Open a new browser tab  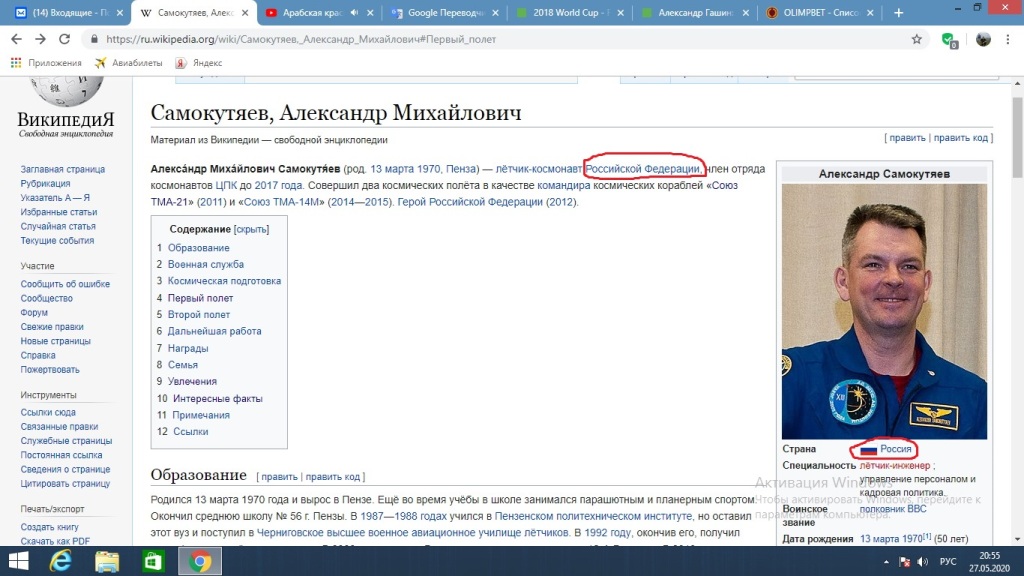click(899, 12)
